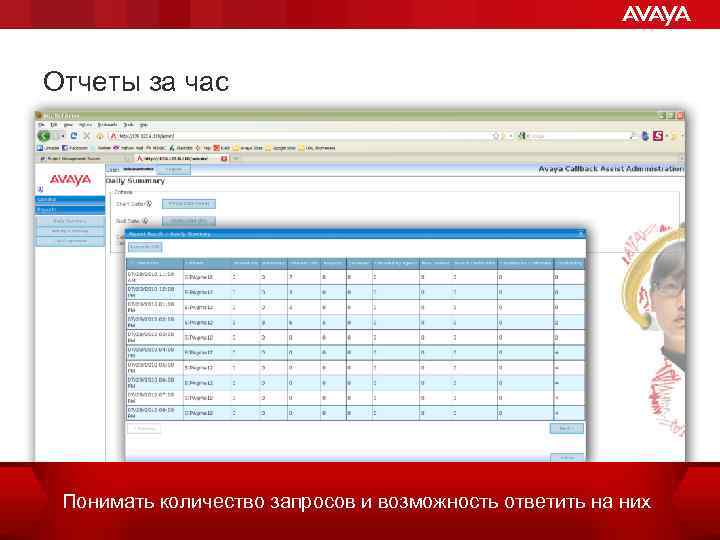Open the Yahoo Mail bookmark
The height and width of the screenshot is (540, 720).
click(x=129, y=148)
